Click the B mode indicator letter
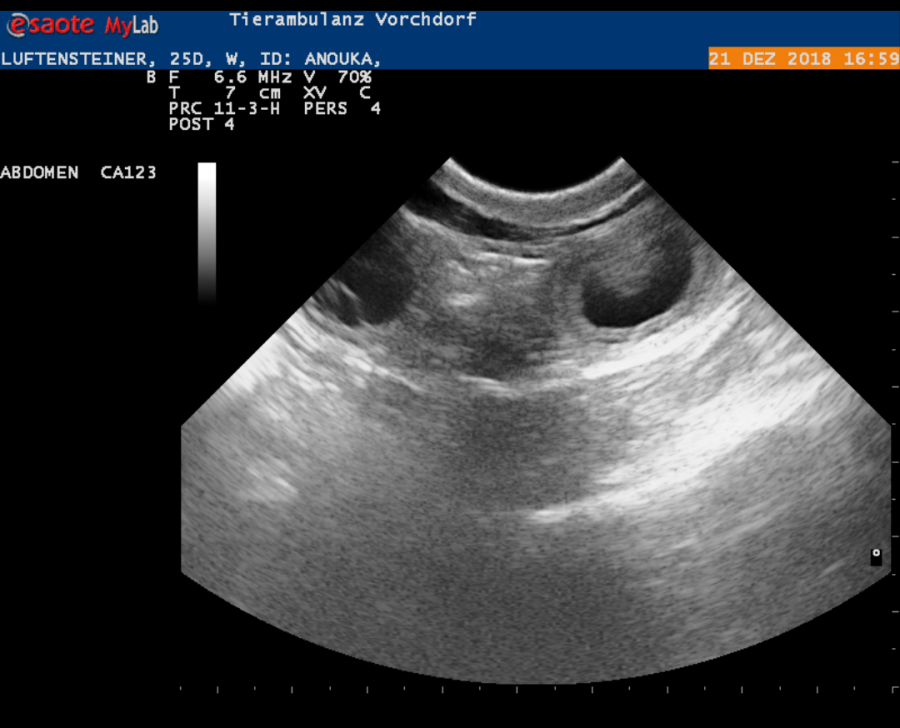The height and width of the screenshot is (728, 900). [151, 76]
